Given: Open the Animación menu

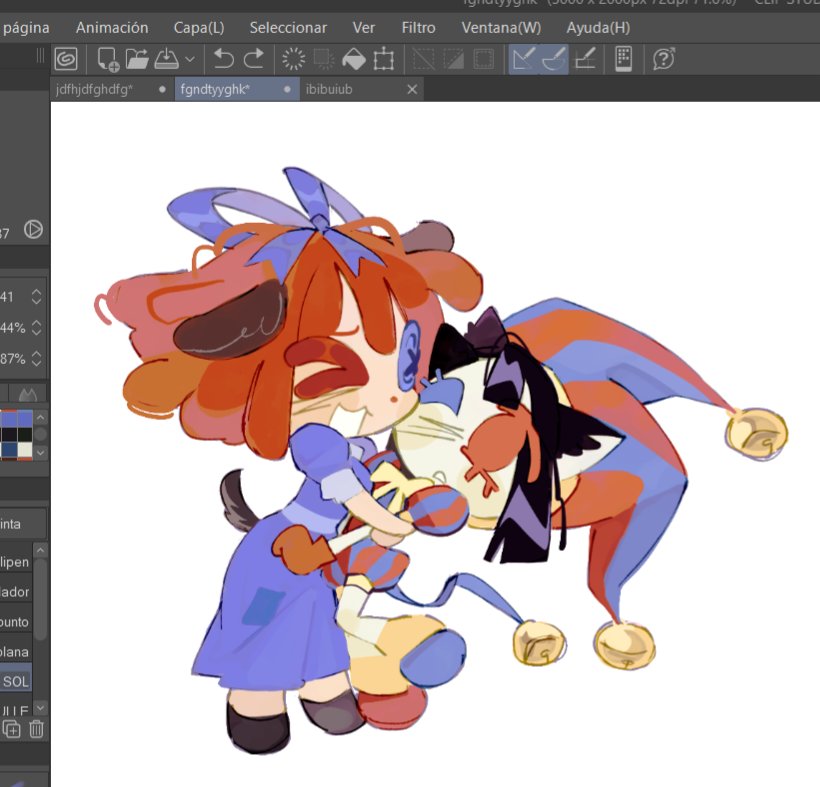Looking at the screenshot, I should [x=112, y=28].
